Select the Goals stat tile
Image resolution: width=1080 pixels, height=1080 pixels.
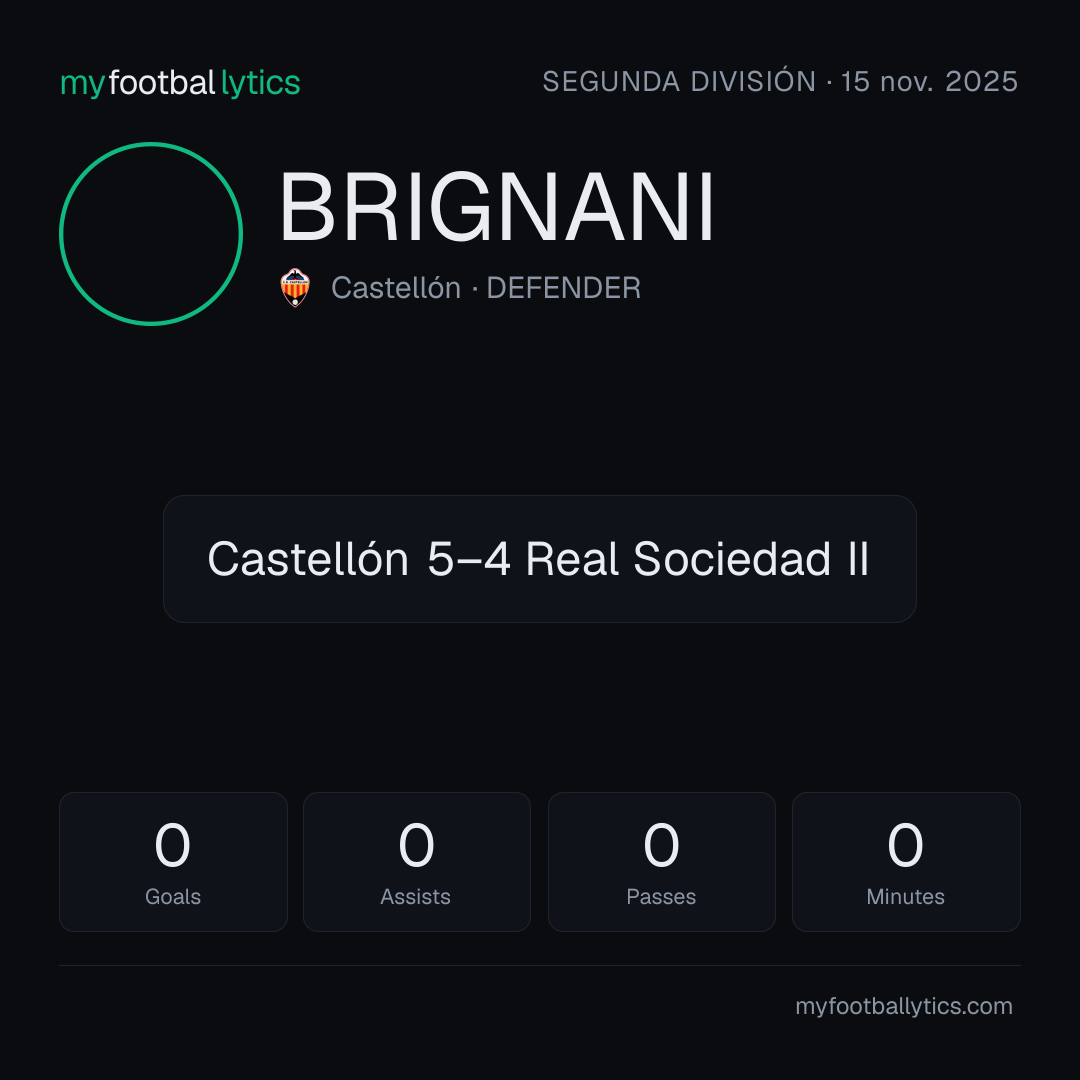[x=173, y=862]
